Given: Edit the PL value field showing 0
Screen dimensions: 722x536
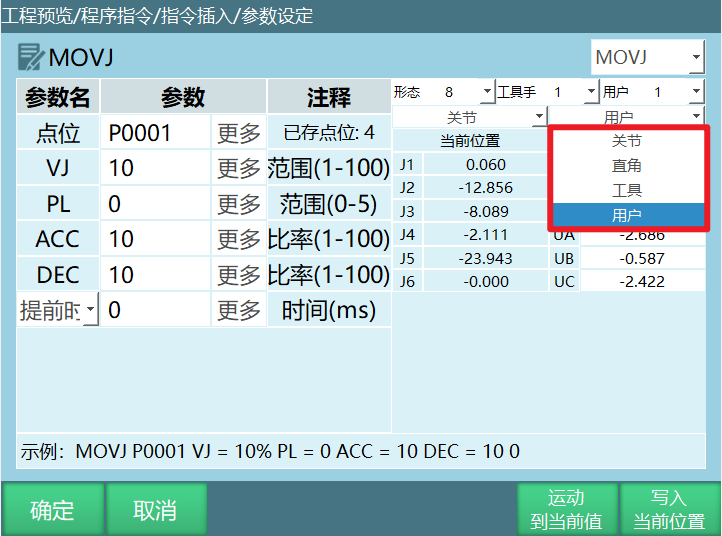Looking at the screenshot, I should (156, 204).
